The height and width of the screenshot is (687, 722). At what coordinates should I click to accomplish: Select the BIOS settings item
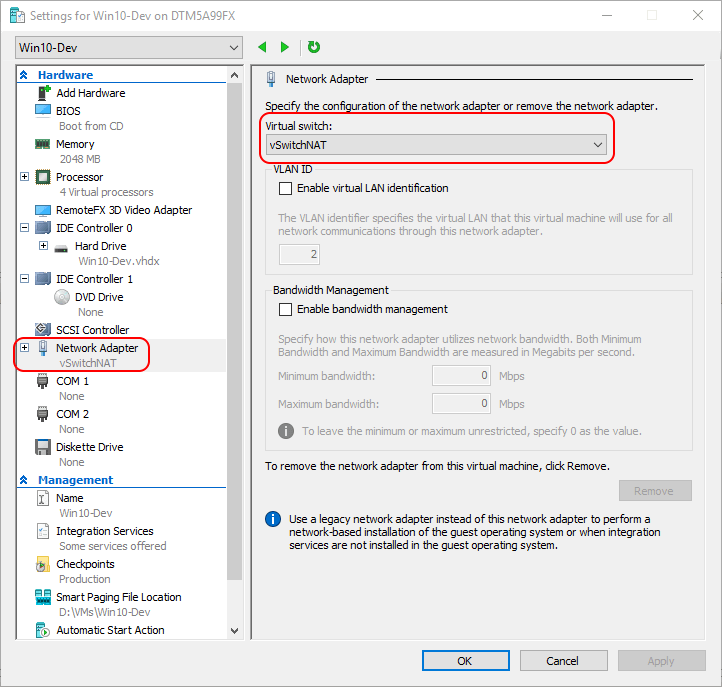68,111
